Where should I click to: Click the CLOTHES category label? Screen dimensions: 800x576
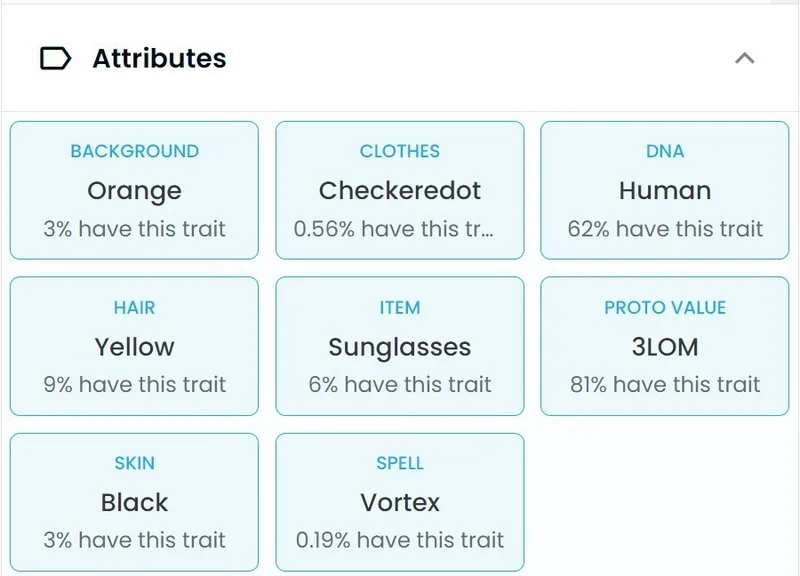point(399,151)
